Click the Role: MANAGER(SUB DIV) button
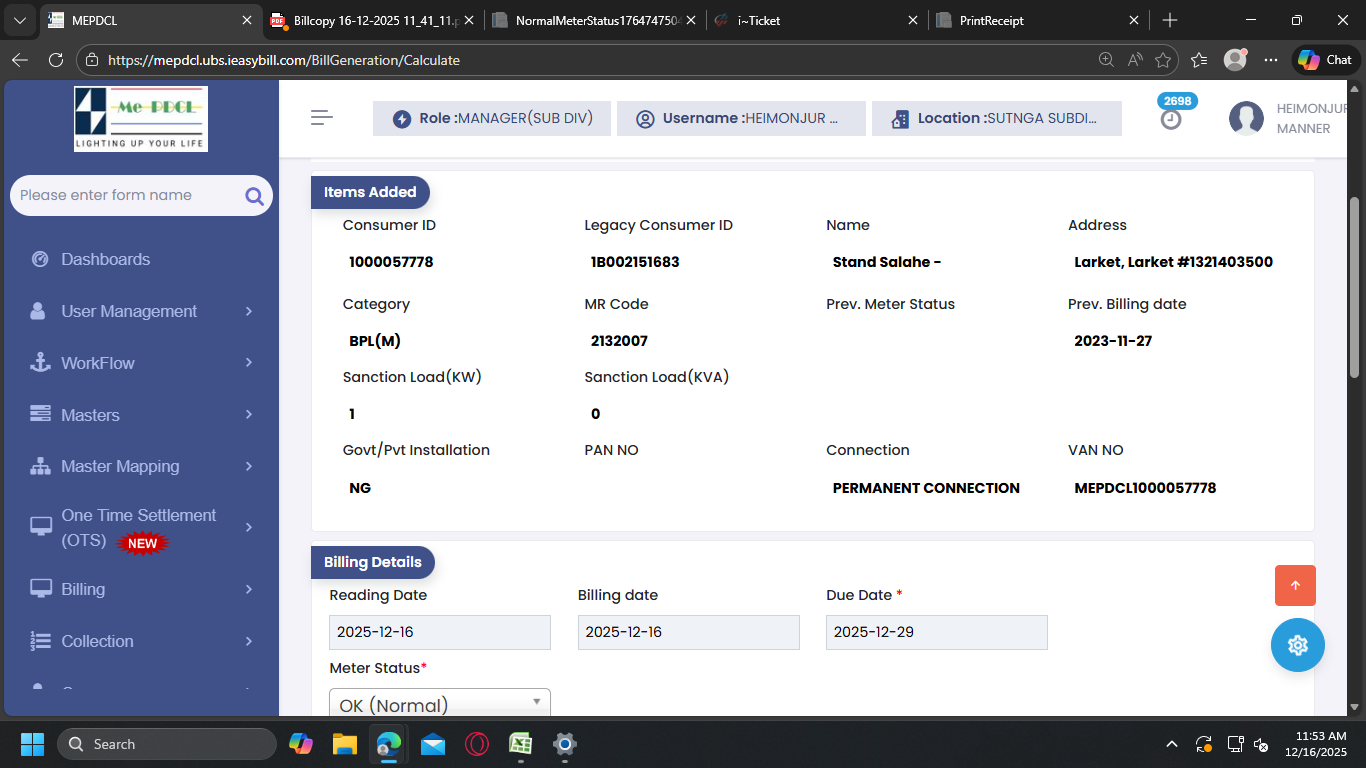Image resolution: width=1366 pixels, height=768 pixels. point(492,118)
